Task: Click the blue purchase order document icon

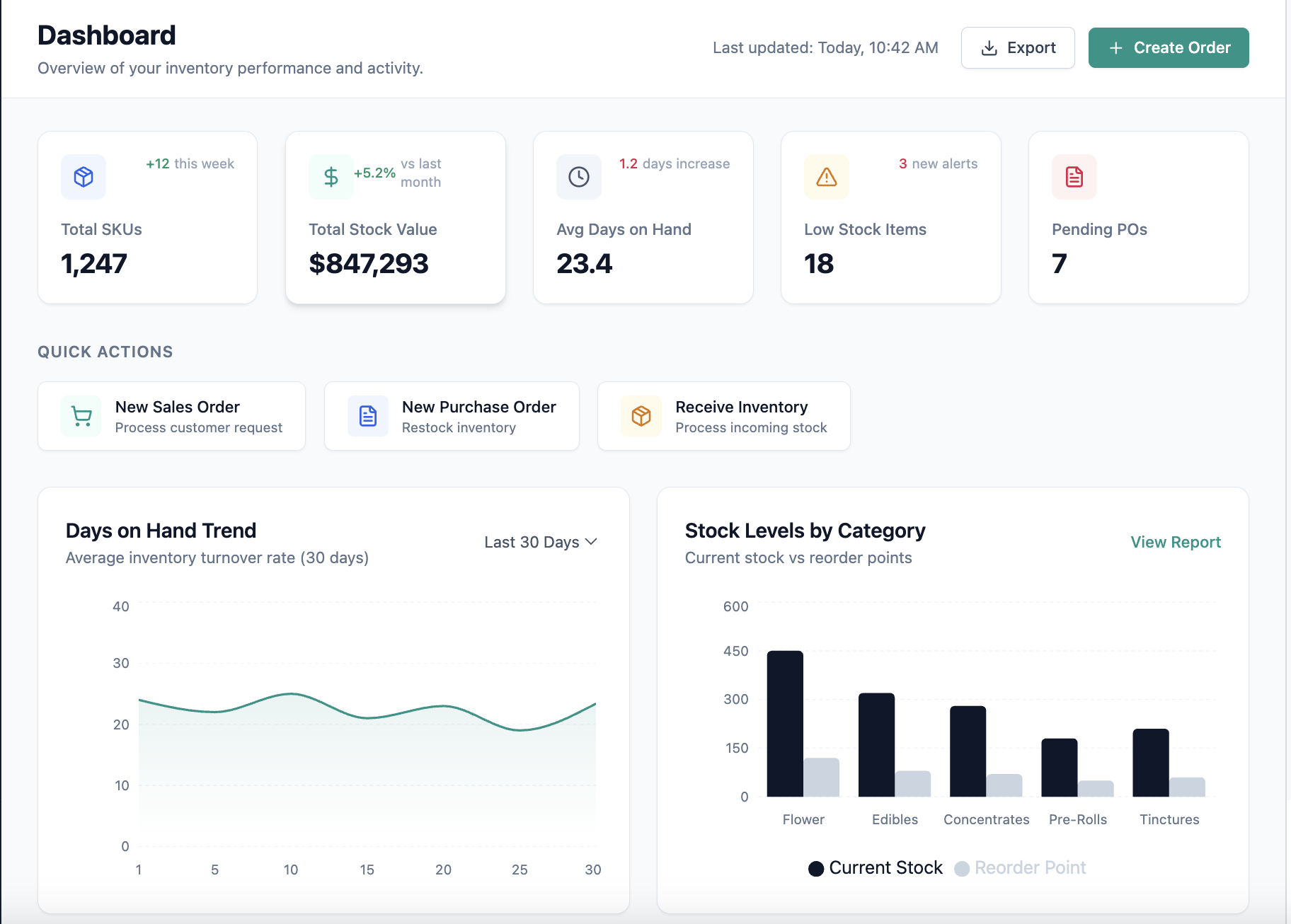Action: tap(368, 417)
